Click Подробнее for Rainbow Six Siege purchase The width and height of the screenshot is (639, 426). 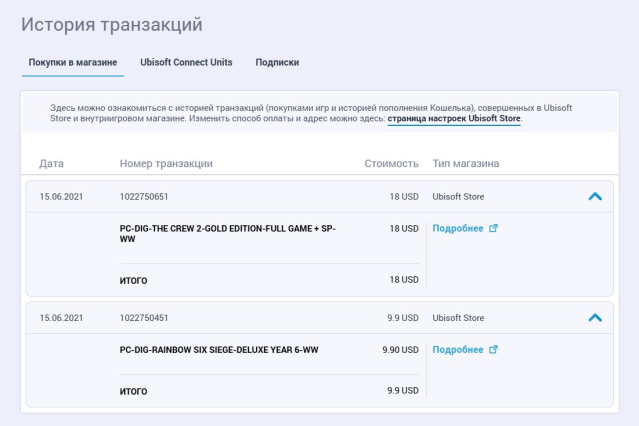click(x=458, y=349)
